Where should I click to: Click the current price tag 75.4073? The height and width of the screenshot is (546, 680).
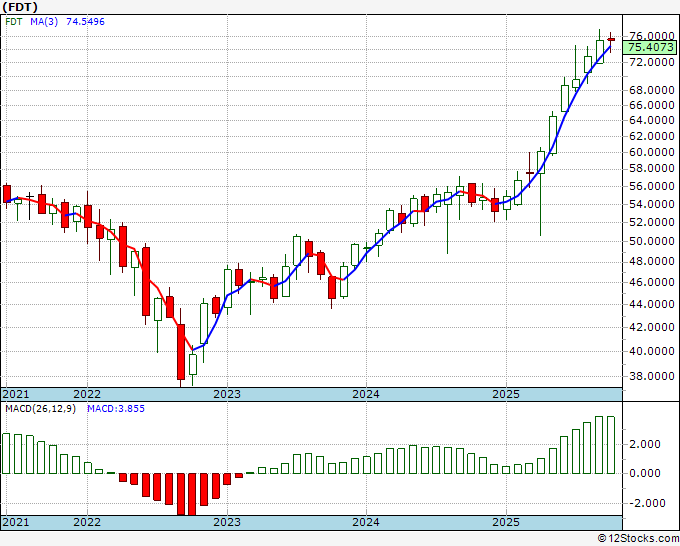(x=649, y=47)
